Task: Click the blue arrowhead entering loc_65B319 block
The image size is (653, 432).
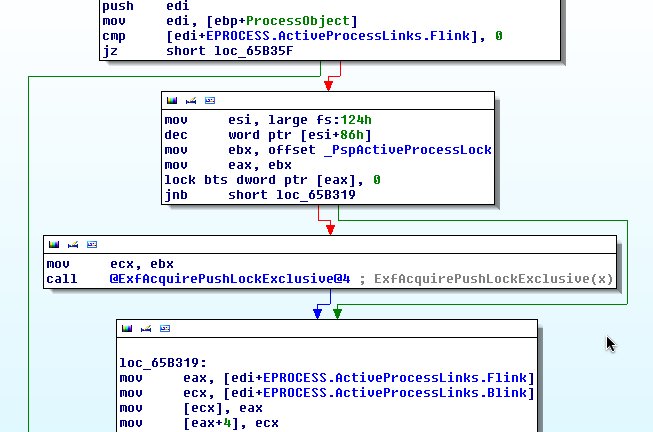Action: pos(317,313)
